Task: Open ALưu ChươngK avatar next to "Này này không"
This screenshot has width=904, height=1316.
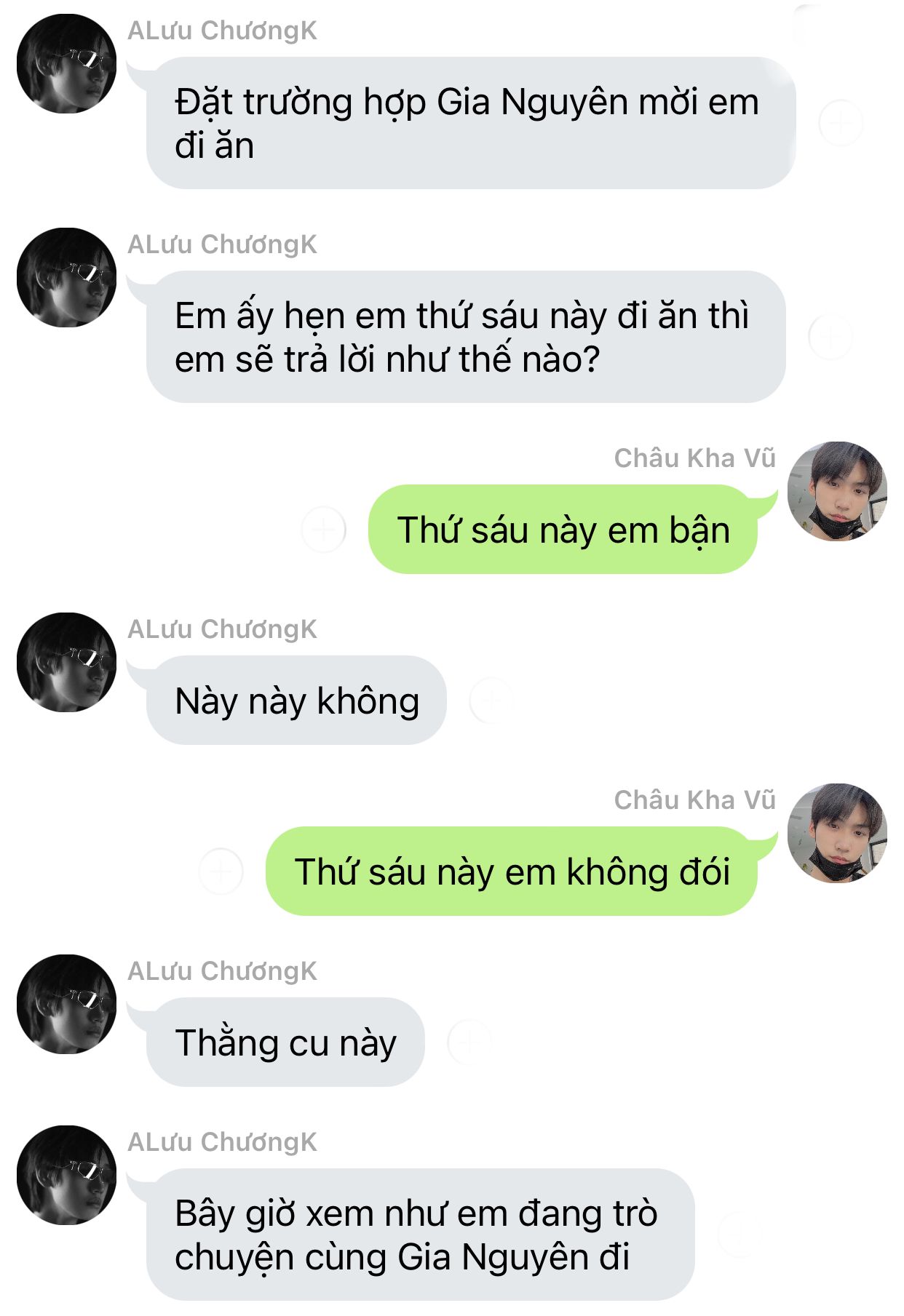Action: click(66, 662)
